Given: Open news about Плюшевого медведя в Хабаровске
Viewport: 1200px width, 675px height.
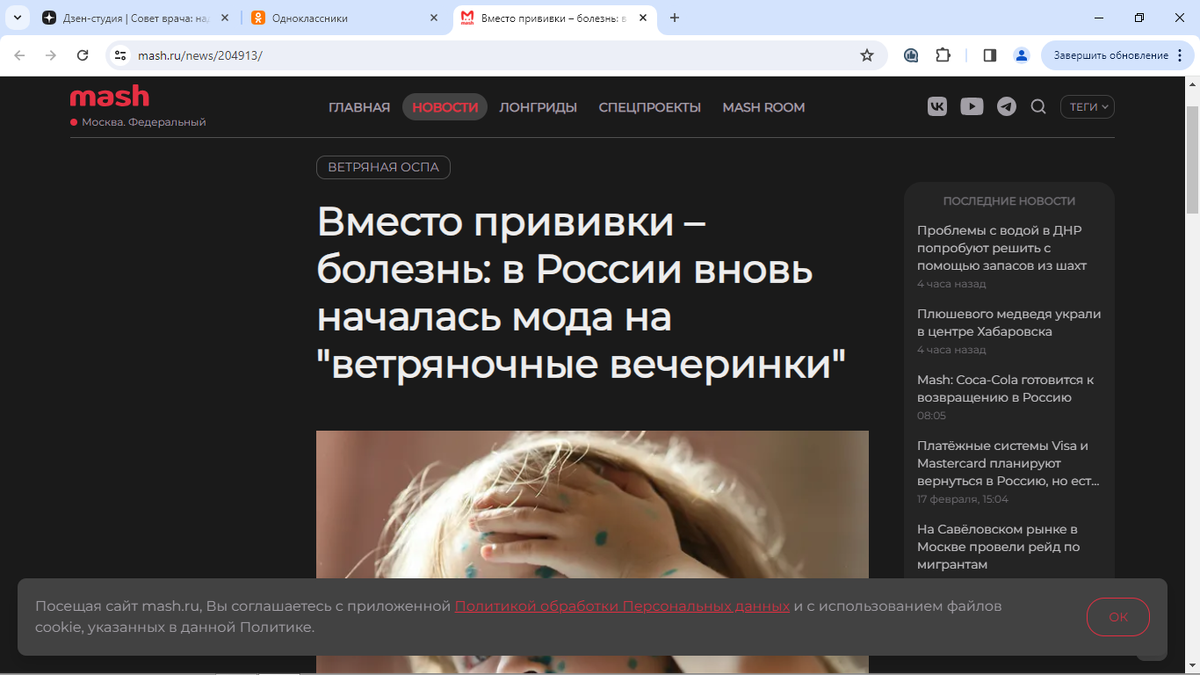Looking at the screenshot, I should point(1009,322).
